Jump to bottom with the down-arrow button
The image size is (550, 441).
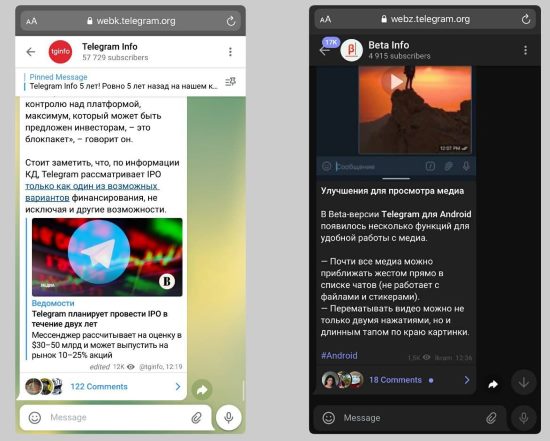coord(524,382)
